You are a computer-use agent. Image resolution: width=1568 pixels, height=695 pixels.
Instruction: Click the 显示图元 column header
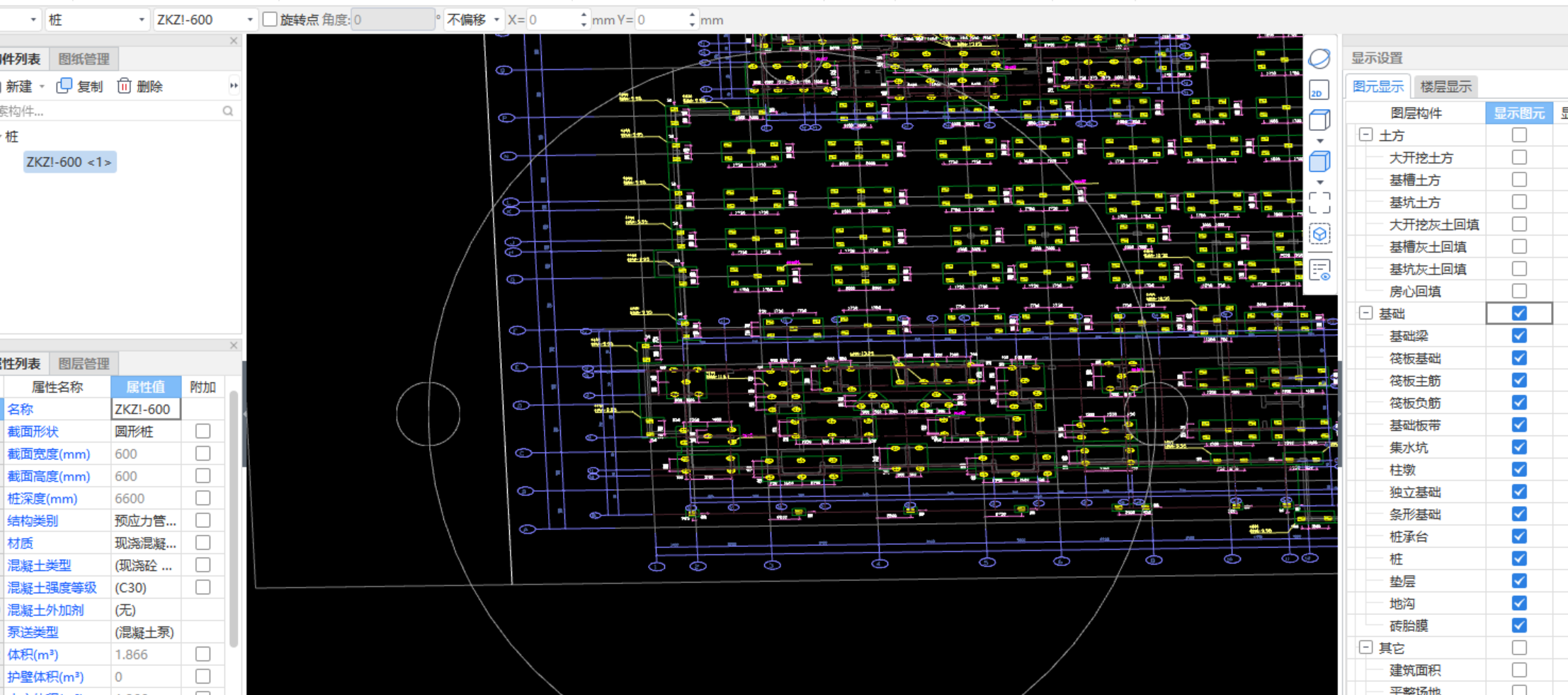[1519, 113]
